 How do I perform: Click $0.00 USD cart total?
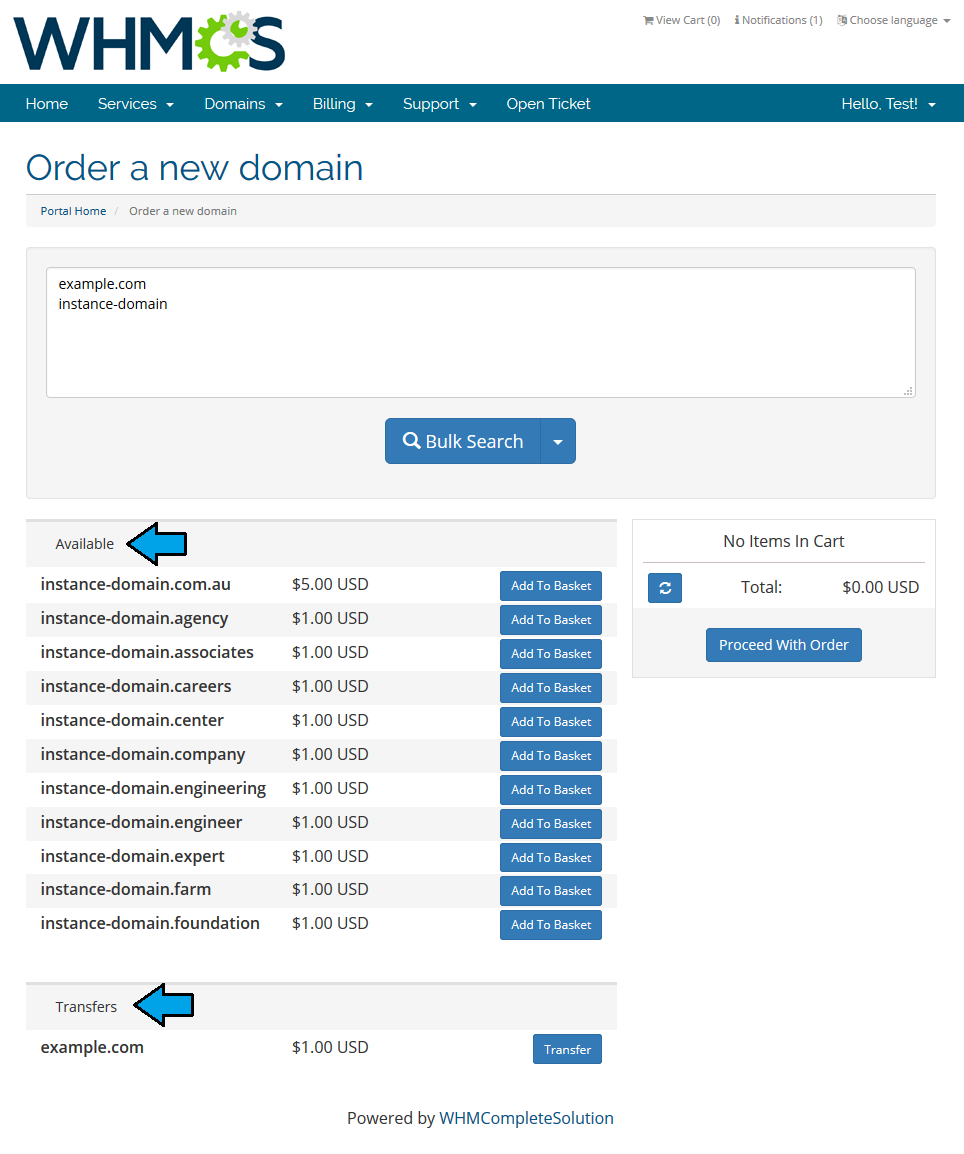(x=881, y=587)
